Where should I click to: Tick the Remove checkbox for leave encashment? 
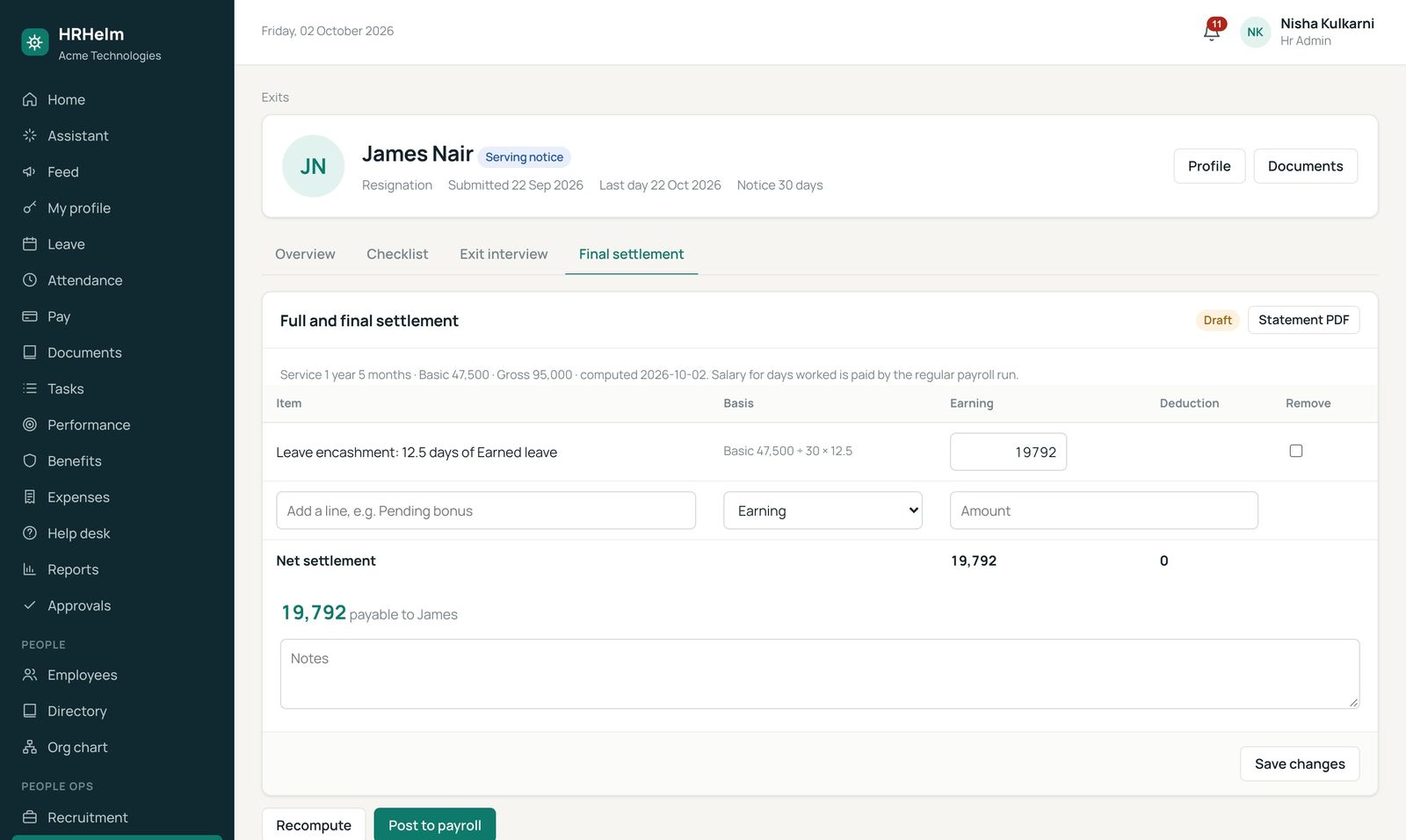click(x=1296, y=451)
